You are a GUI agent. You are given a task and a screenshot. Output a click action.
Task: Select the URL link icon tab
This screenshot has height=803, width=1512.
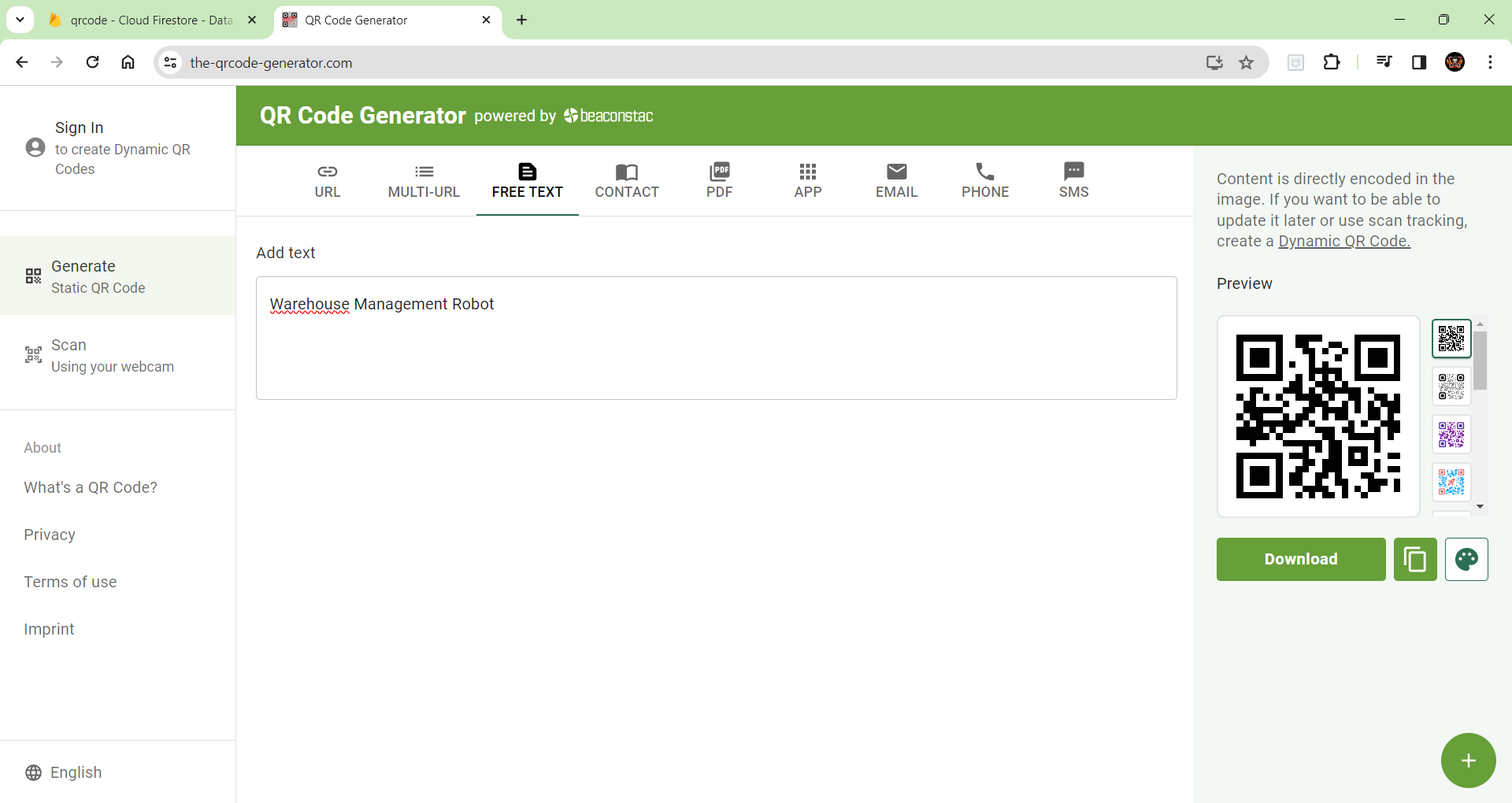point(328,181)
